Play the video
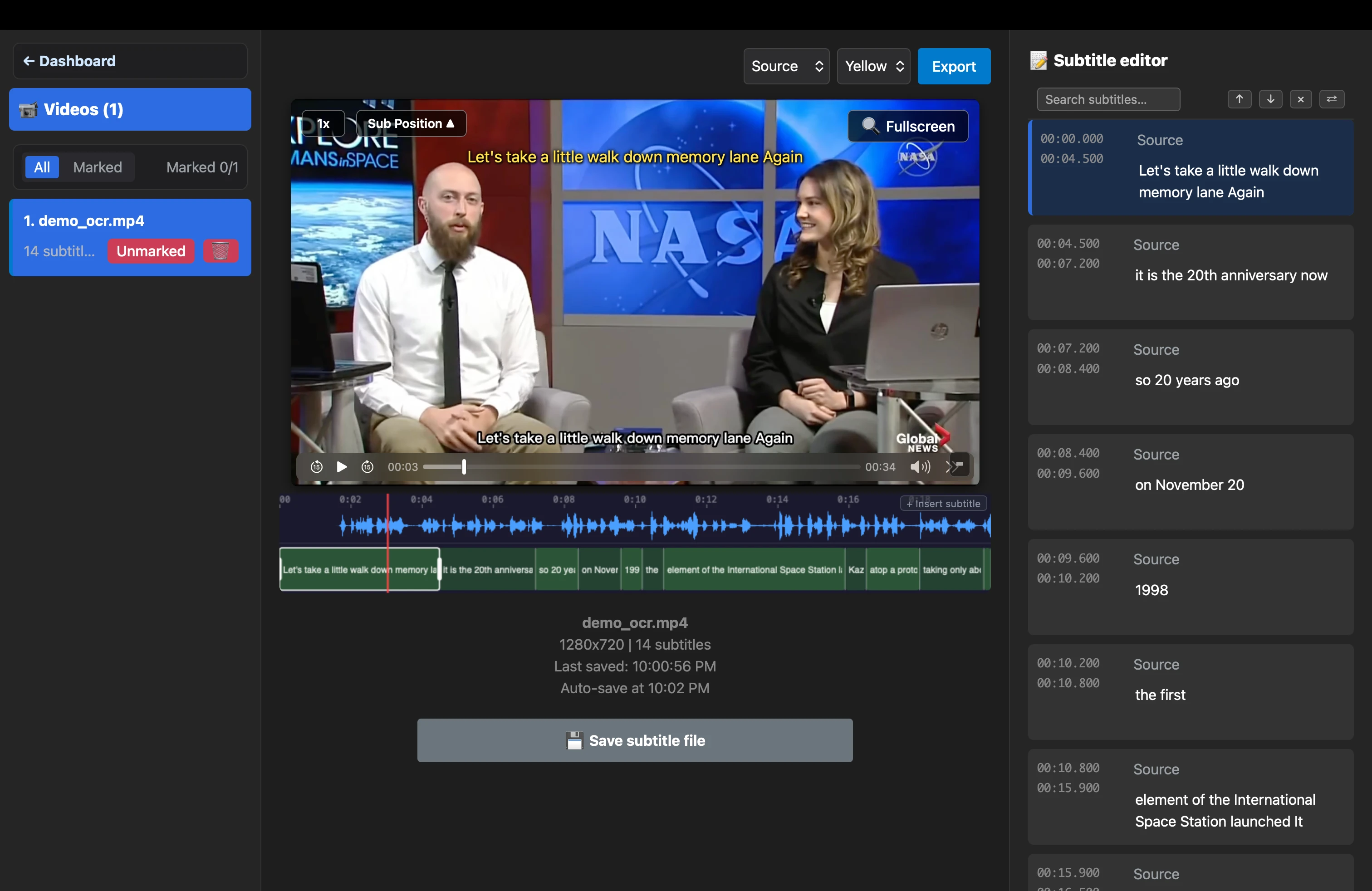The width and height of the screenshot is (1372, 891). [341, 467]
